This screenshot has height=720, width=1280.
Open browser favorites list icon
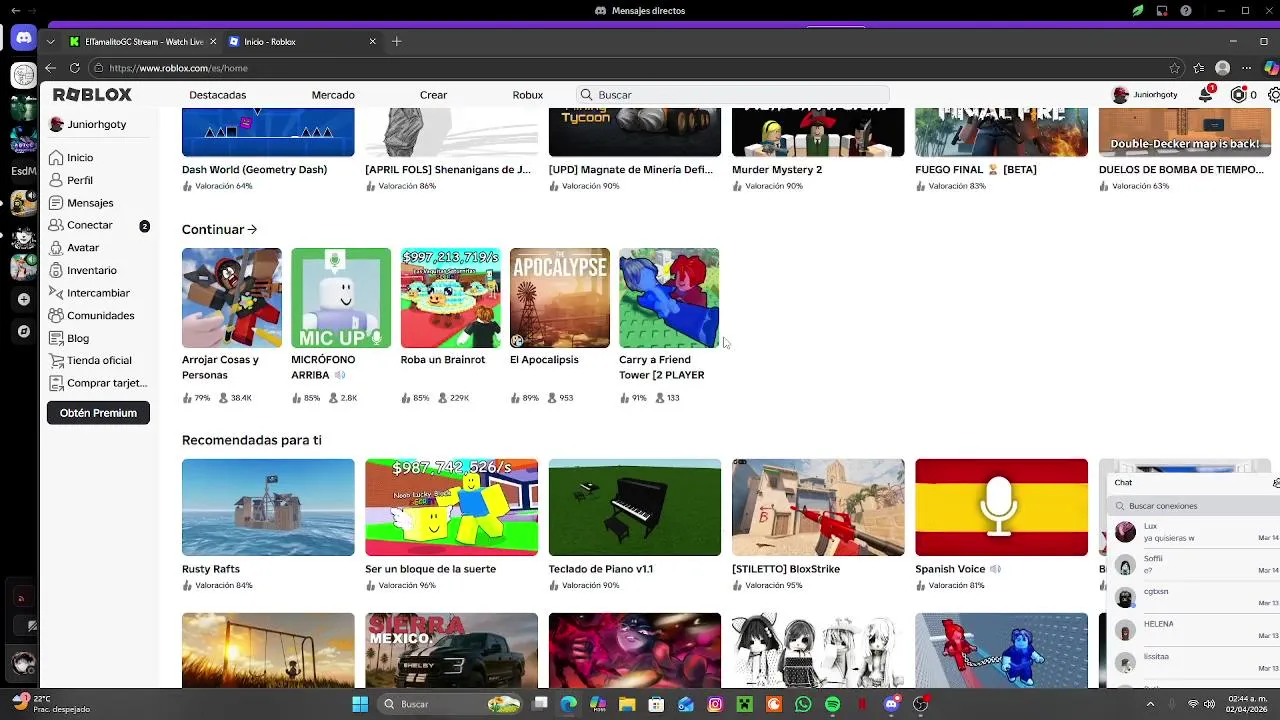(x=1199, y=68)
